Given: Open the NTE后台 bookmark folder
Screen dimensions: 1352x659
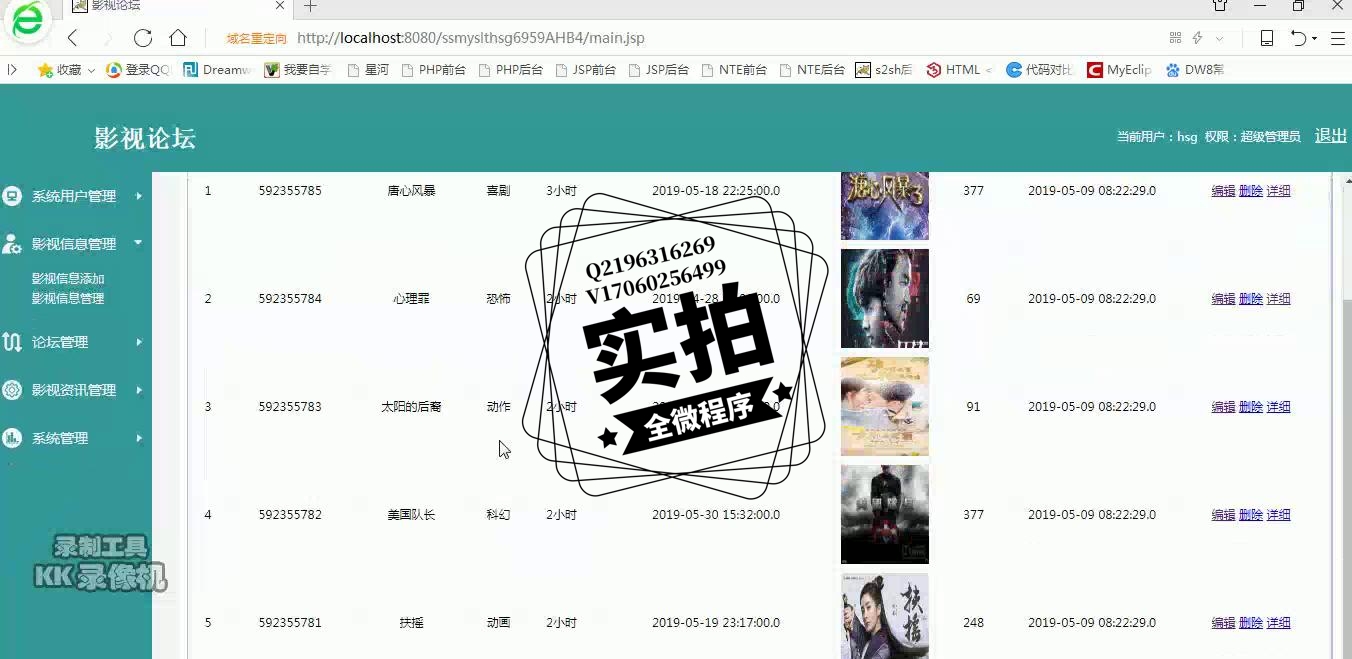Looking at the screenshot, I should tap(812, 70).
